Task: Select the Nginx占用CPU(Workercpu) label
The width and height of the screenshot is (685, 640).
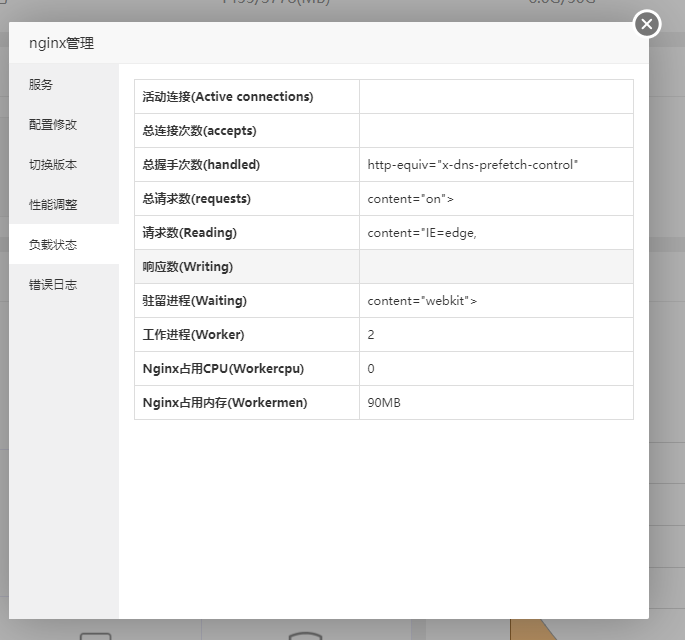Action: (223, 369)
